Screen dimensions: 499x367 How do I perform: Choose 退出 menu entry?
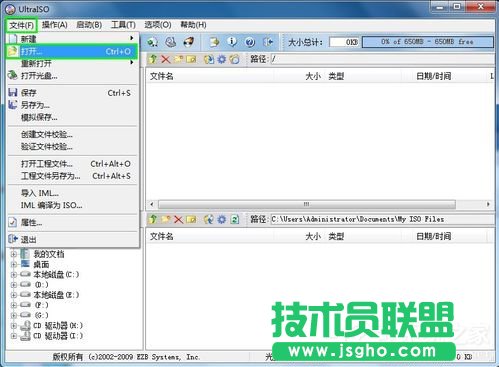coord(72,240)
